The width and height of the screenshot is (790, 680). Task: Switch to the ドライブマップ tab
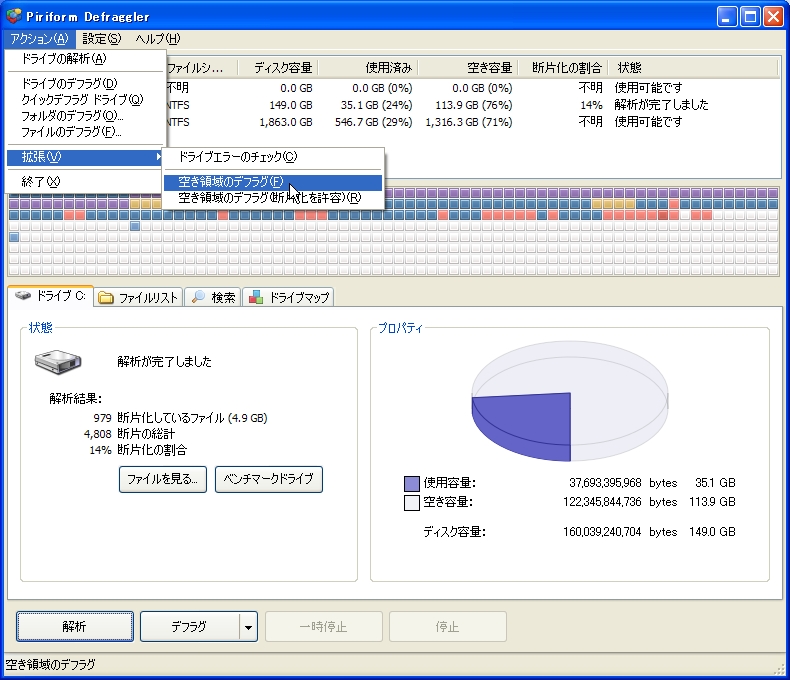click(x=288, y=298)
